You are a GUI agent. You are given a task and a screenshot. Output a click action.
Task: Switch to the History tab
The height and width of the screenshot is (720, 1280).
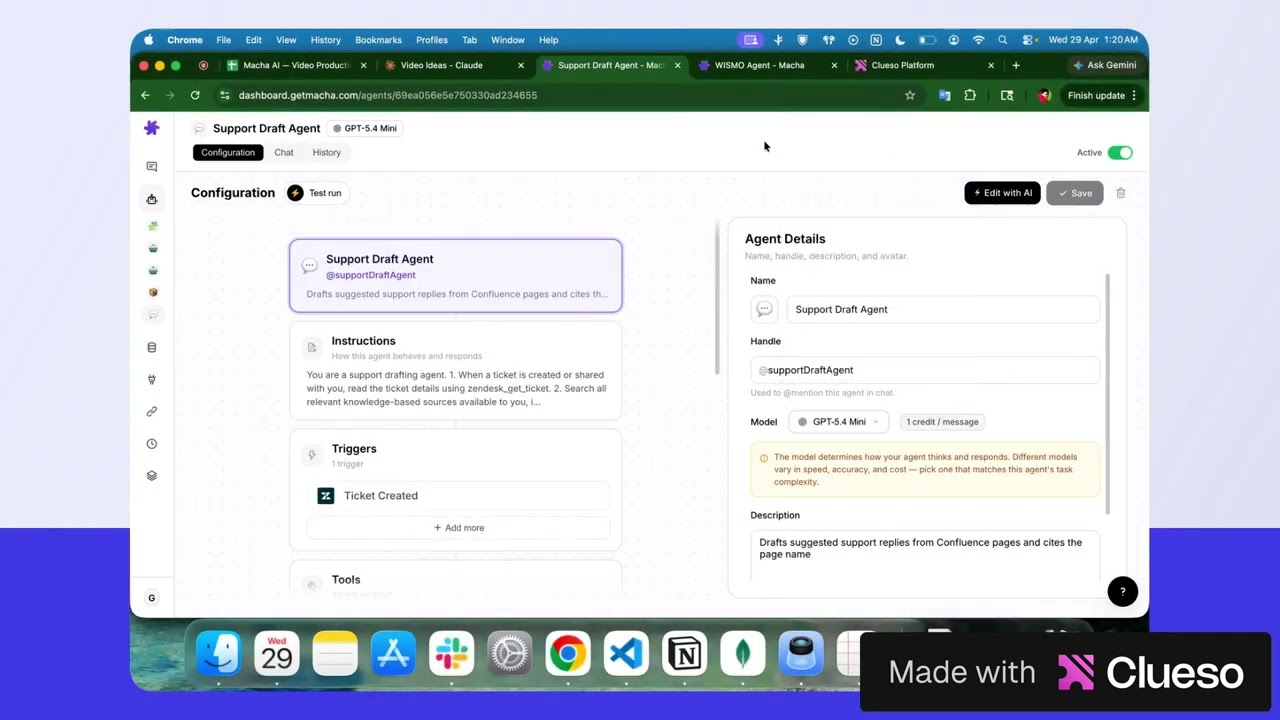coord(326,153)
